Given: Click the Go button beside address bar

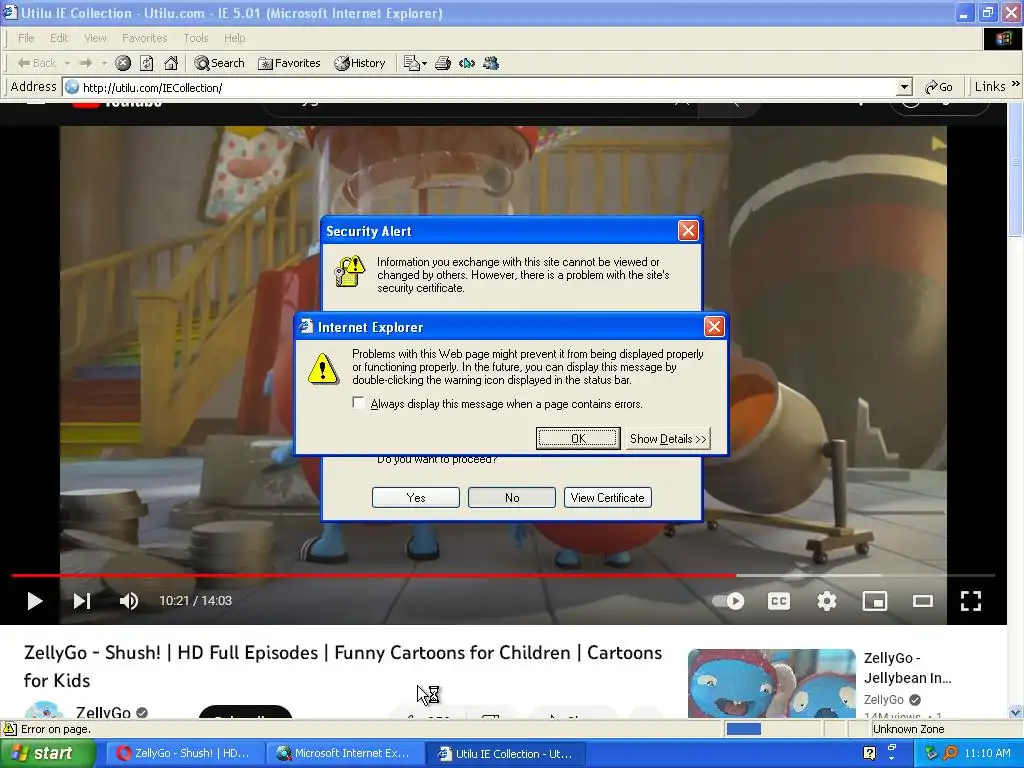Looking at the screenshot, I should point(939,87).
